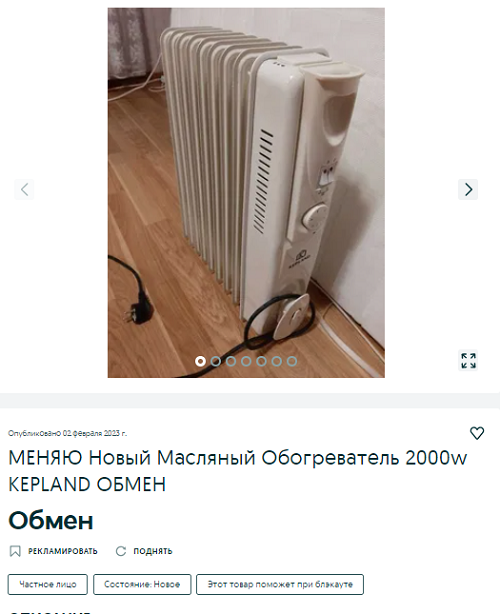Click the Рекламировать link
Screen dimensions: 500x614
(63, 551)
